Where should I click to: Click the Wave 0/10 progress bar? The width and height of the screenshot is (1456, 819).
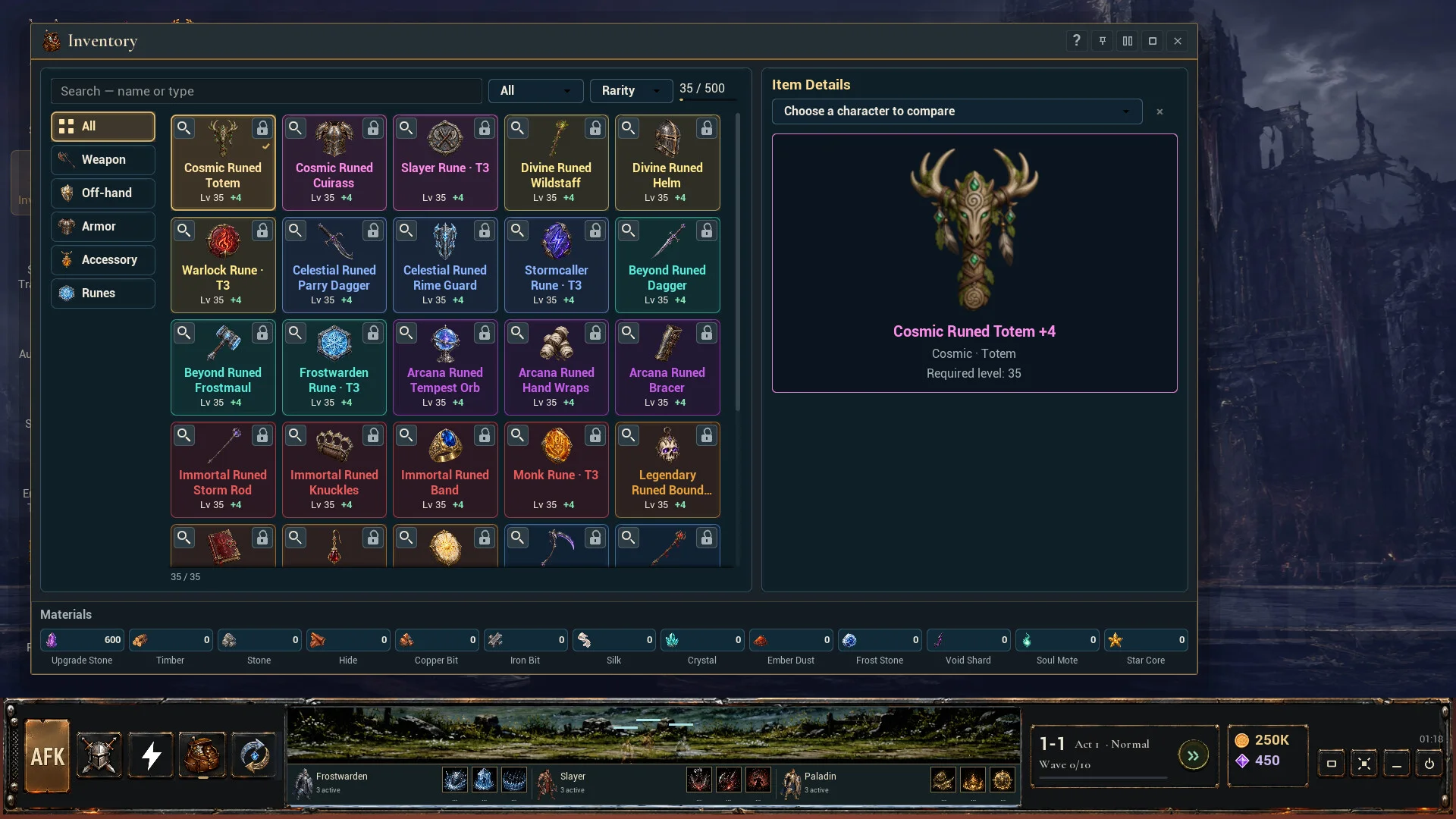1103,778
